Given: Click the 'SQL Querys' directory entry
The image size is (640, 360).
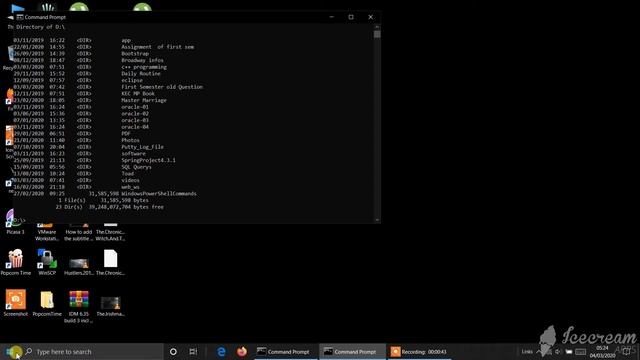Looking at the screenshot, I should pos(136,167).
